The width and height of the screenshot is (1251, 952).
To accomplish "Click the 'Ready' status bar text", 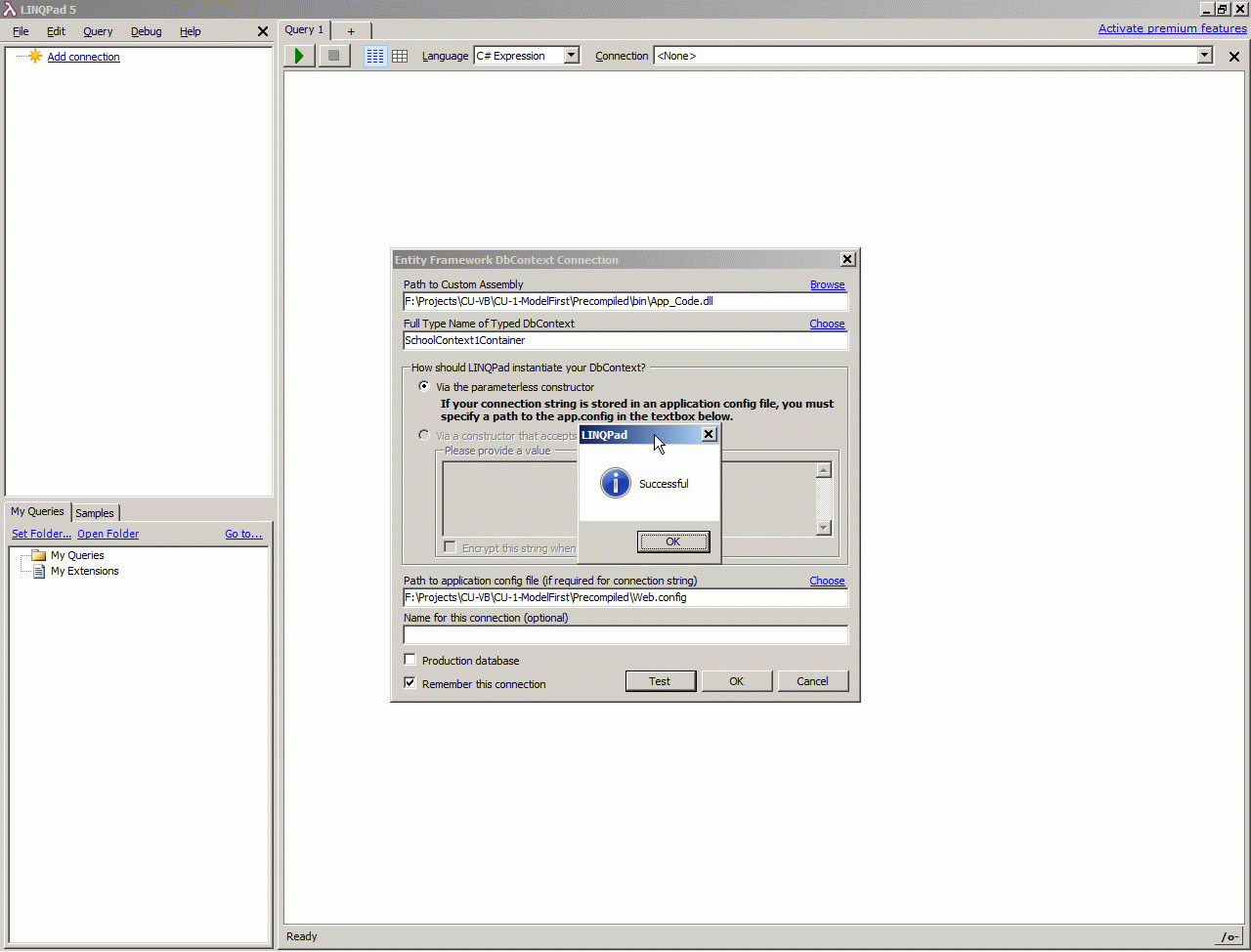I will point(302,936).
